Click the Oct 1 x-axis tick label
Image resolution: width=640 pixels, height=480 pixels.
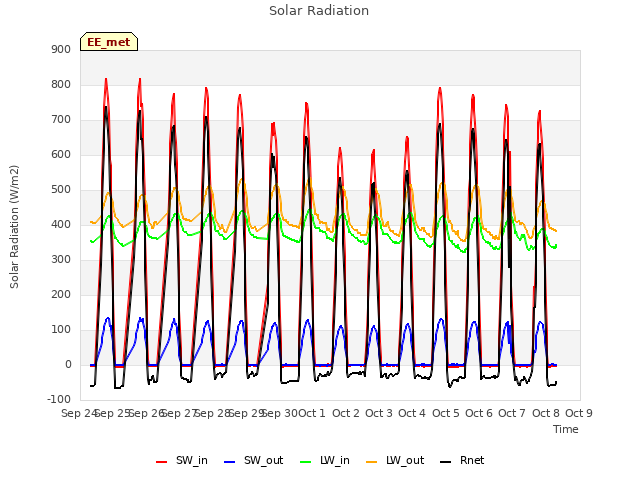312,413
